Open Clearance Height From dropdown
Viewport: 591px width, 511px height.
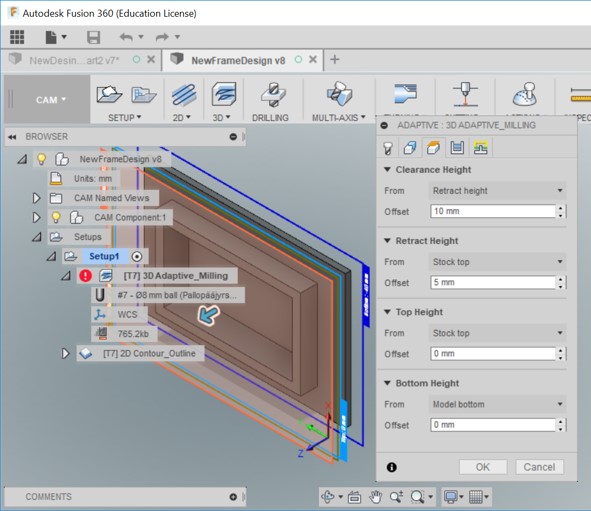tap(498, 191)
